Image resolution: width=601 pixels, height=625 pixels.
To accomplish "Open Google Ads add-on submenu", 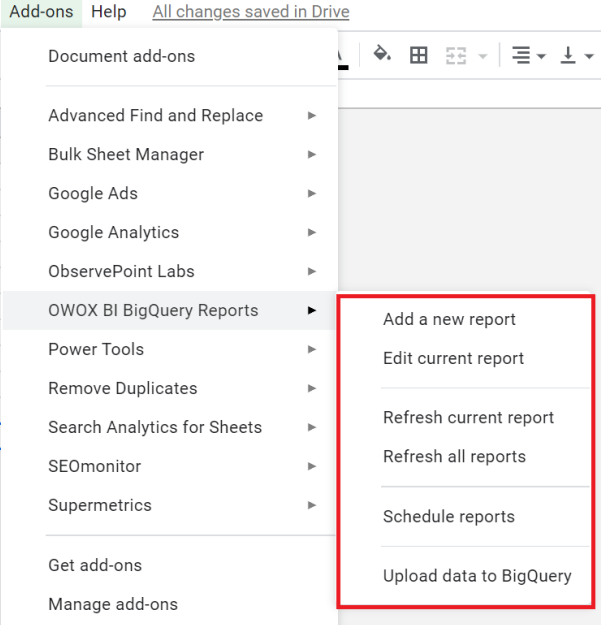I will (170, 193).
